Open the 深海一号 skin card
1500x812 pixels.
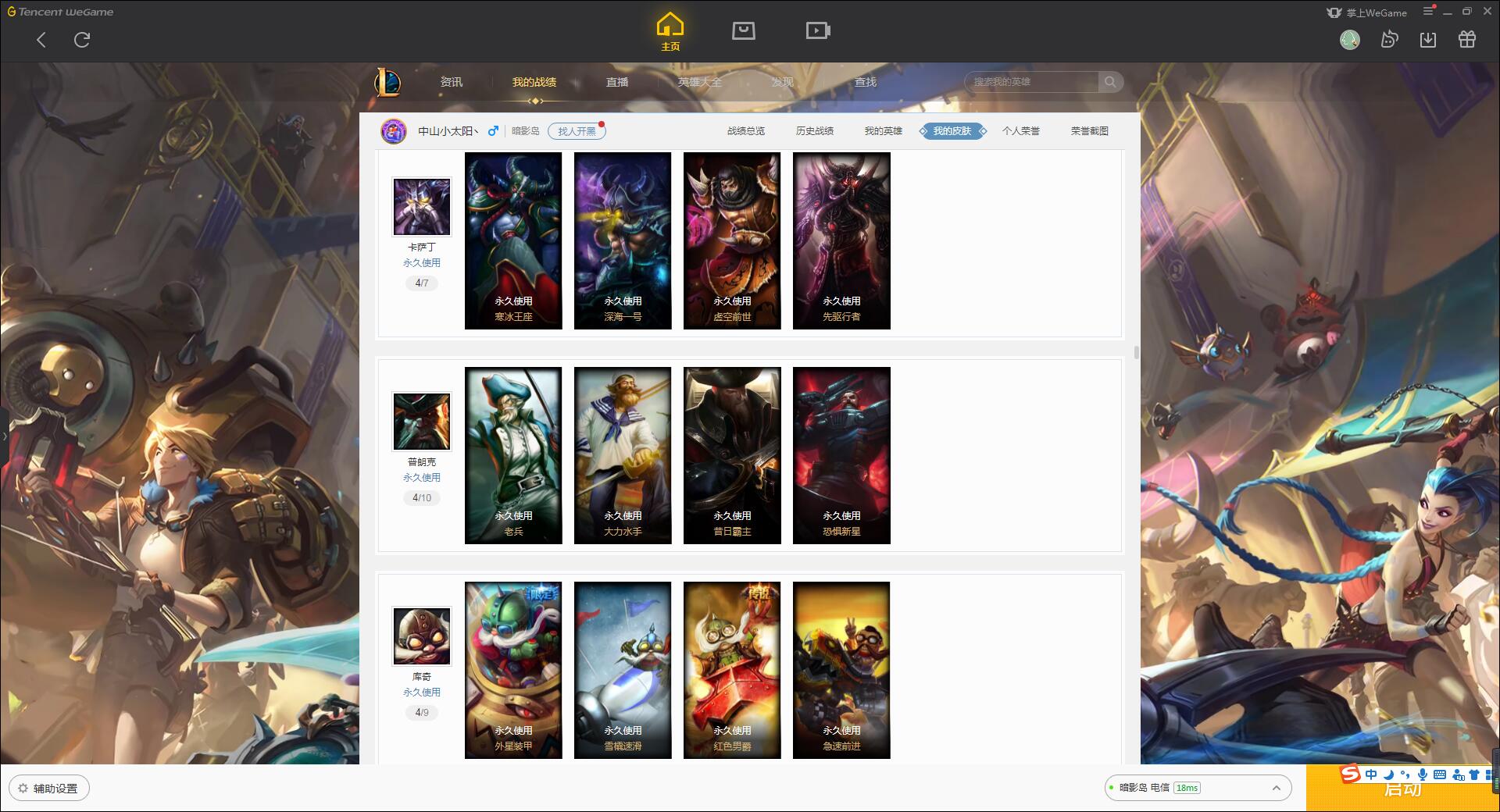click(x=623, y=240)
